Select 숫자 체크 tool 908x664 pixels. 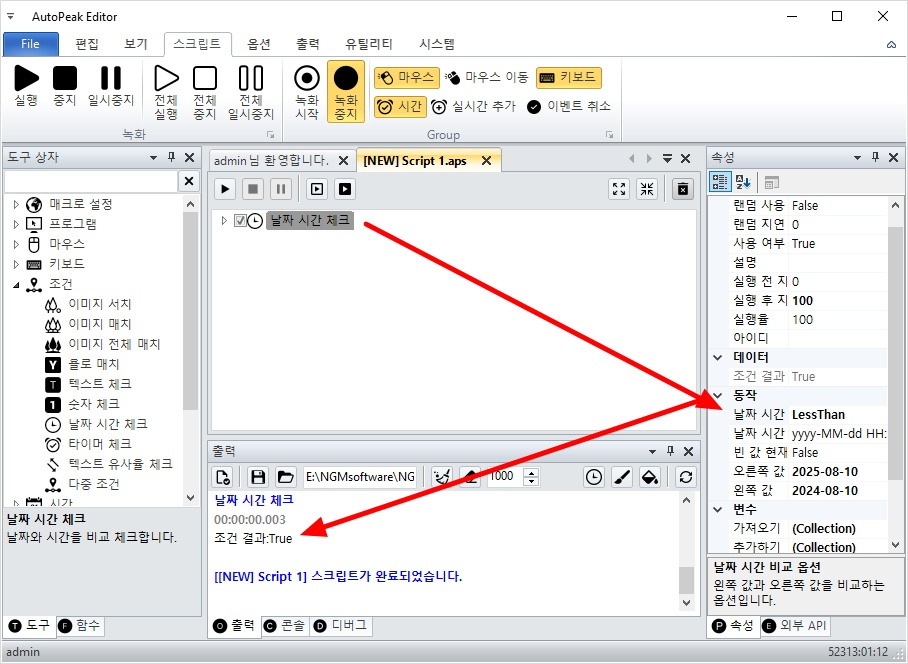(83, 404)
